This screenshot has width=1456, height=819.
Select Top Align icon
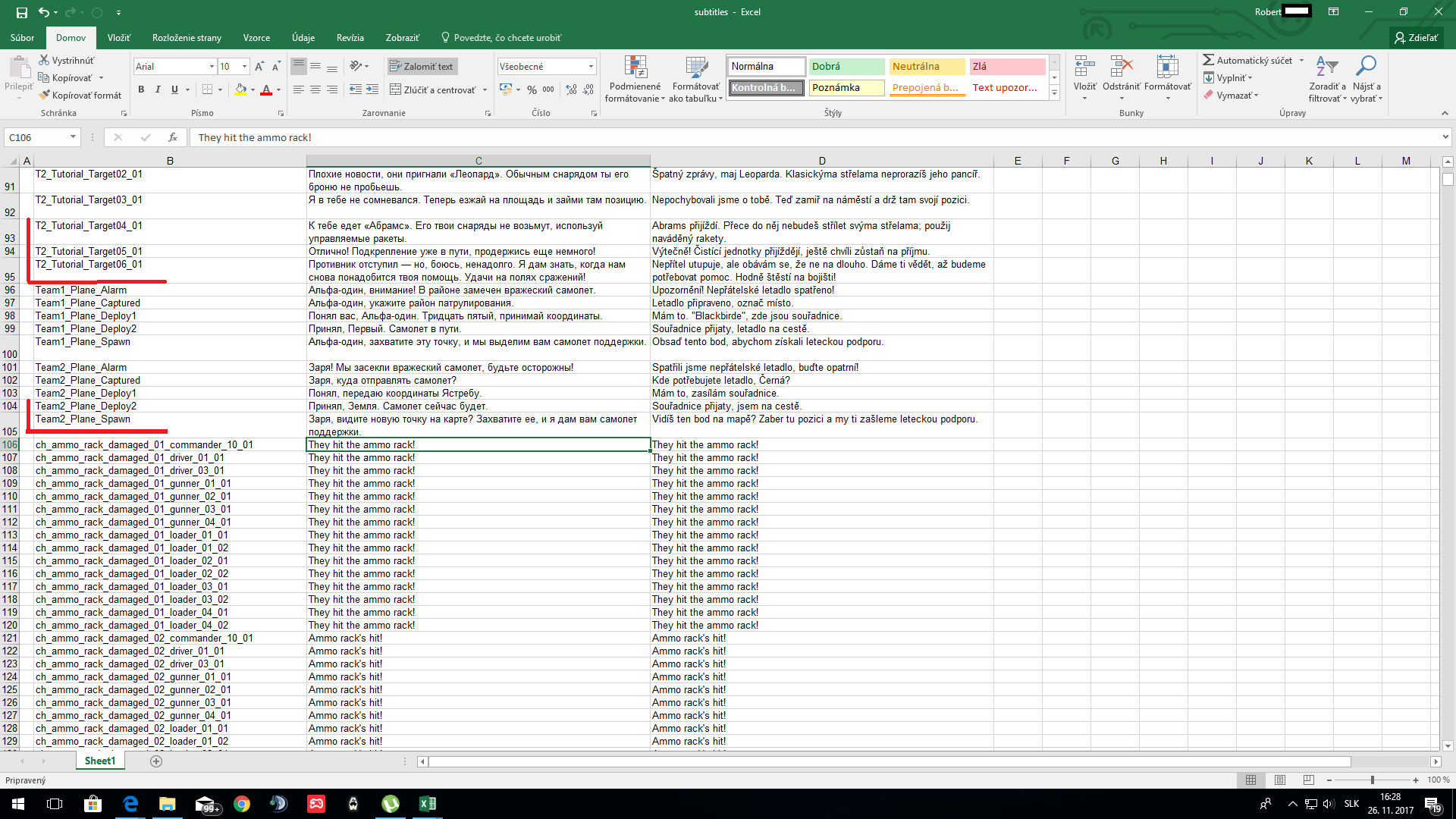[x=299, y=67]
